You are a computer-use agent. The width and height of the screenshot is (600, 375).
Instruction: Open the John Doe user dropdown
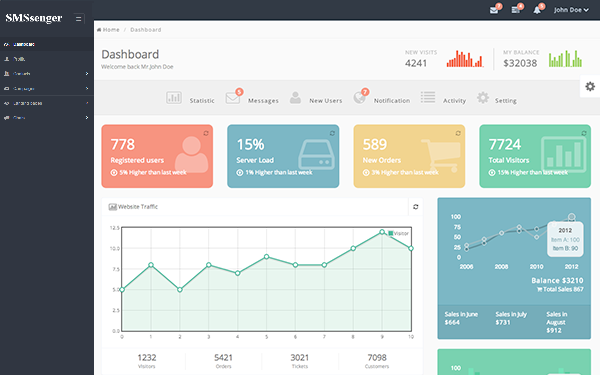[x=571, y=10]
